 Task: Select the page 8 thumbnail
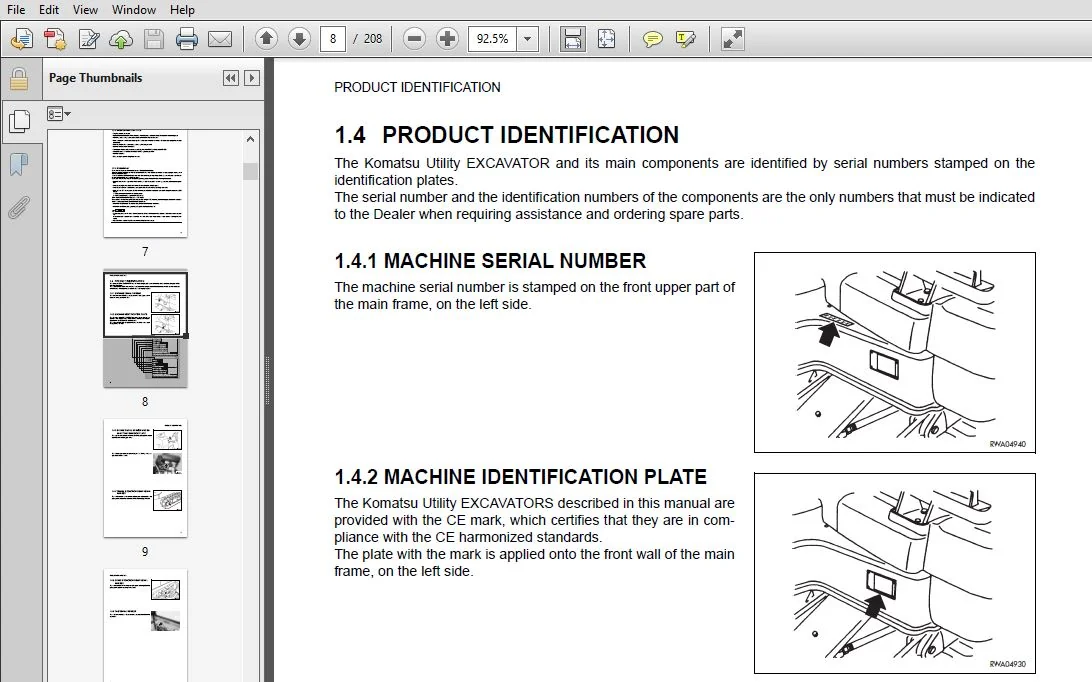tap(146, 329)
